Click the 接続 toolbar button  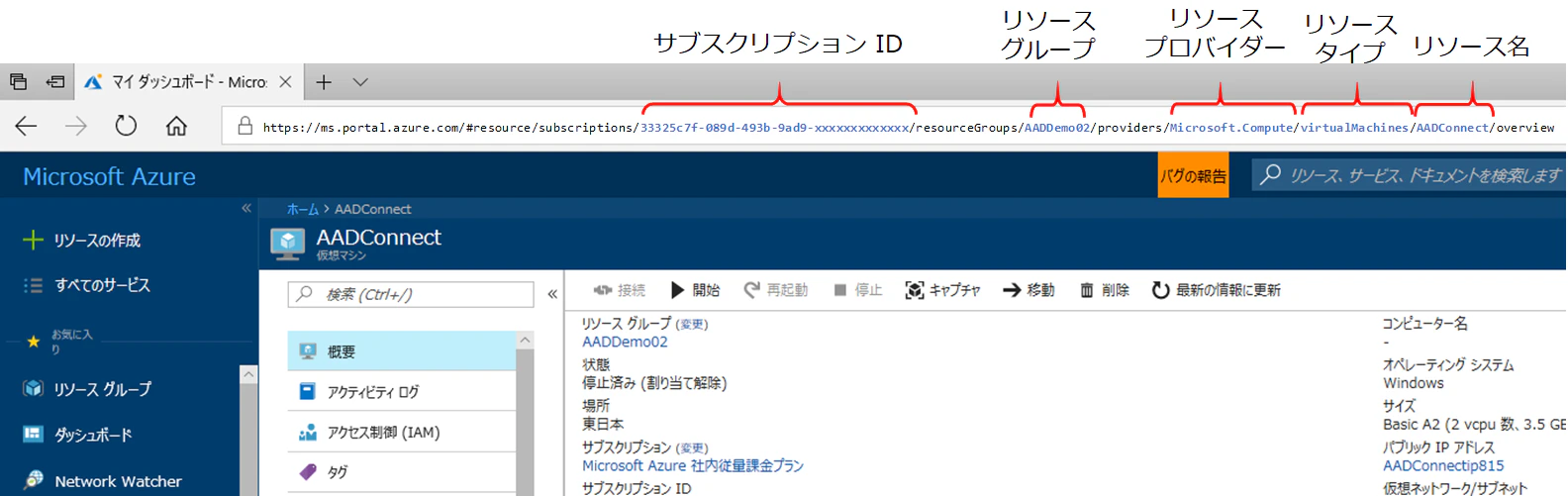pyautogui.click(x=619, y=290)
